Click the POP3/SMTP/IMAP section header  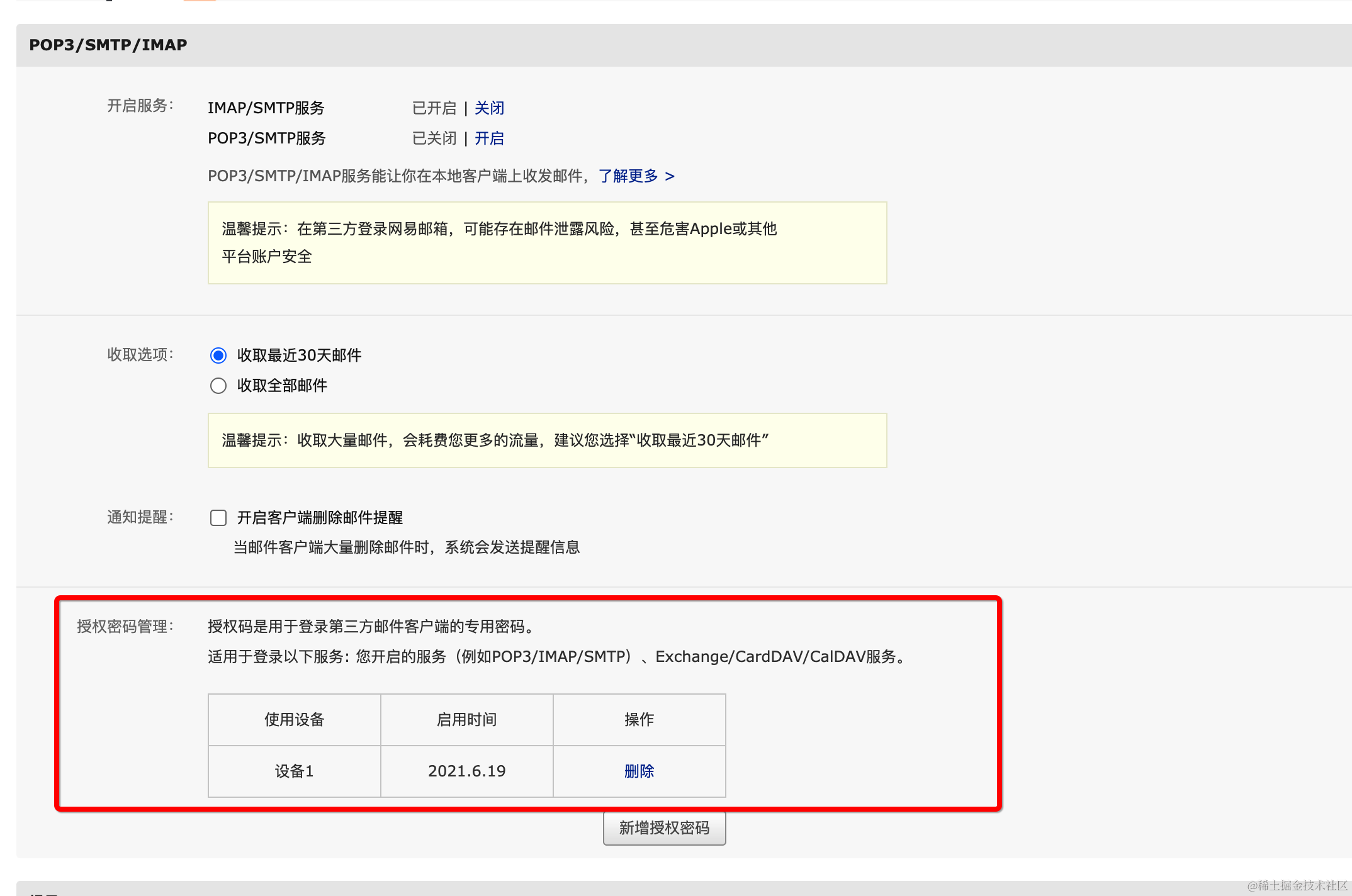pos(108,45)
